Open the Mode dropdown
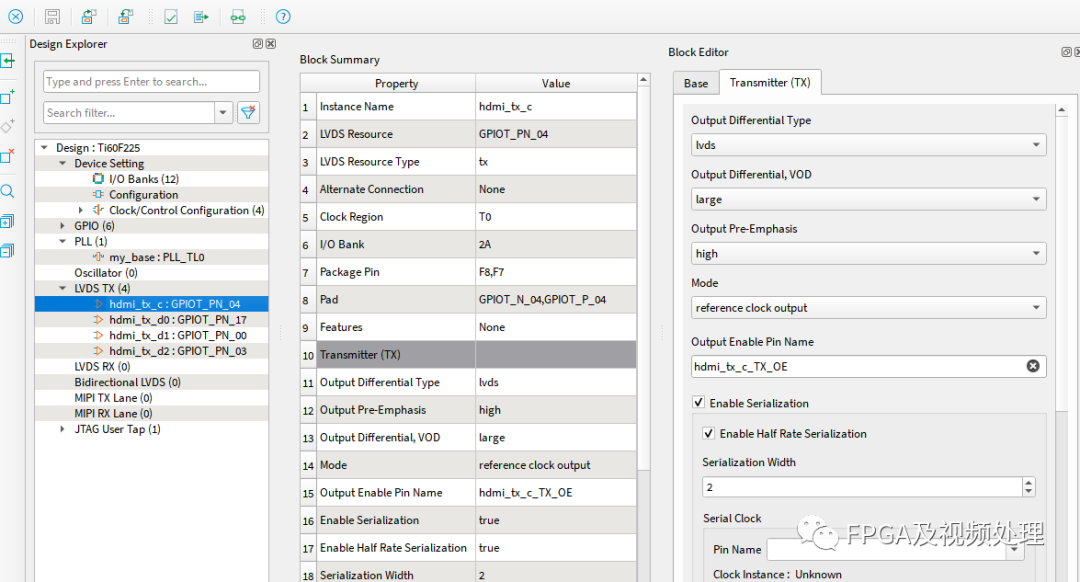The width and height of the screenshot is (1080, 582). tap(869, 308)
